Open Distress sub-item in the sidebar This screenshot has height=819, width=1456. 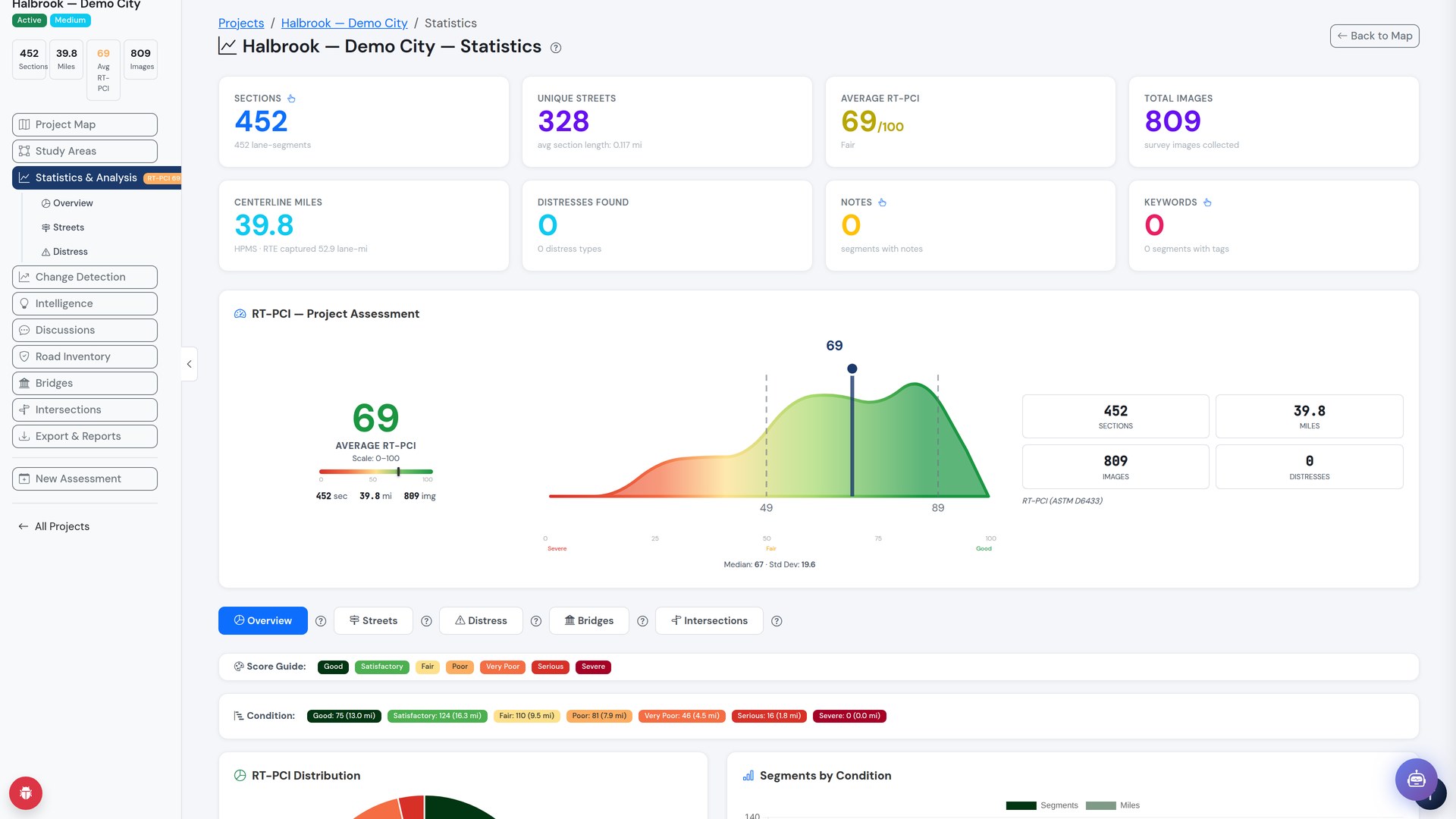64,252
